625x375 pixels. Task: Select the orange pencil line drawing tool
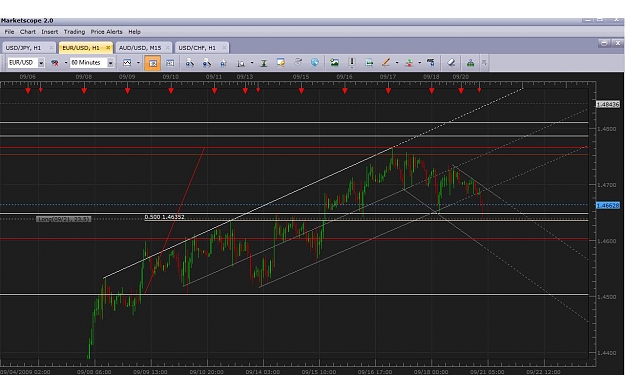(386, 63)
